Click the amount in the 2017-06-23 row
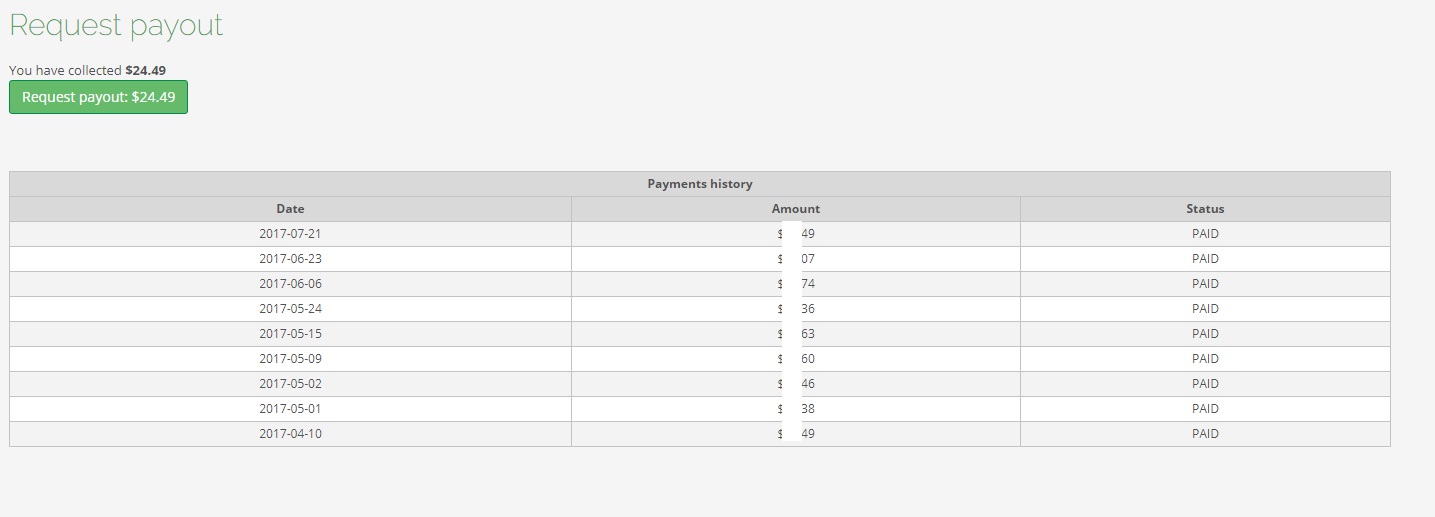The image size is (1435, 517). pyautogui.click(x=796, y=259)
